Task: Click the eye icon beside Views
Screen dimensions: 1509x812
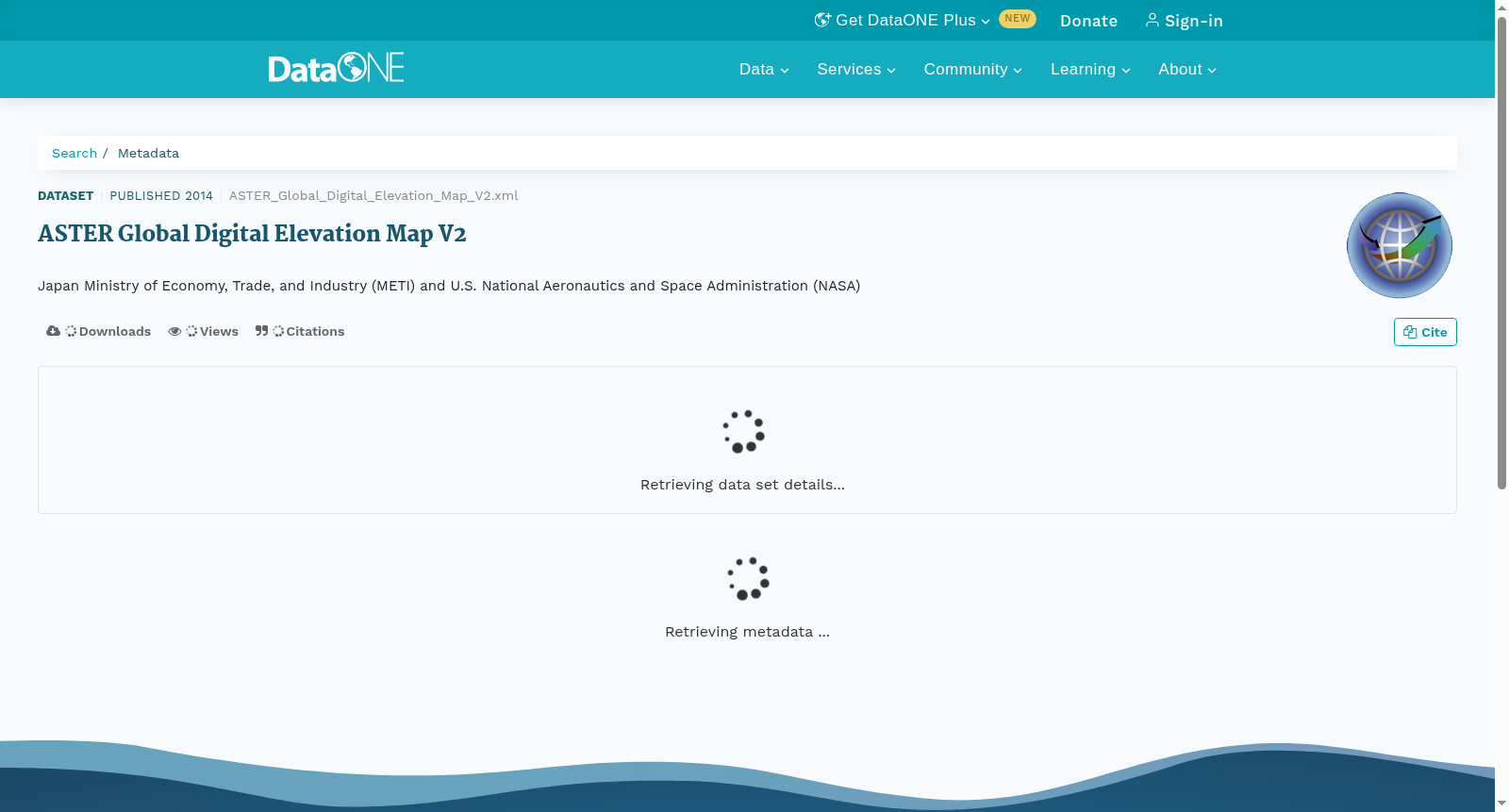Action: point(174,331)
